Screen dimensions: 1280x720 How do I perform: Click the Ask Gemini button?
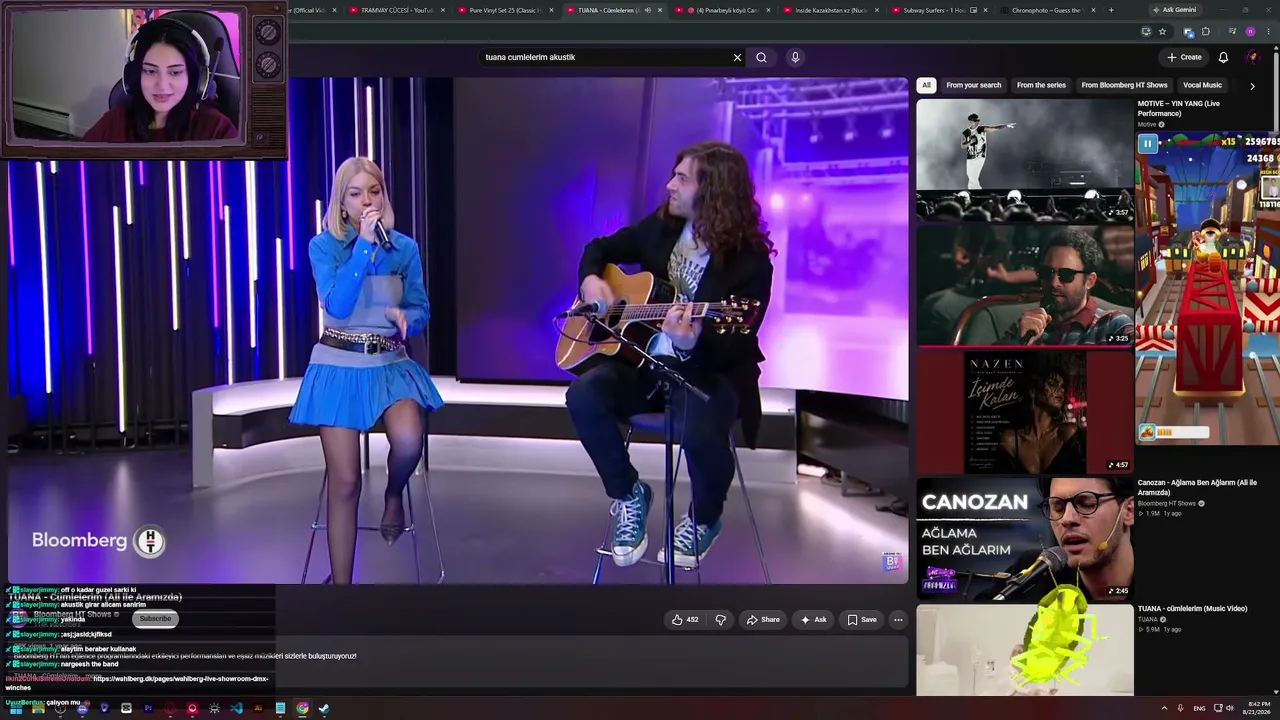(x=1174, y=10)
